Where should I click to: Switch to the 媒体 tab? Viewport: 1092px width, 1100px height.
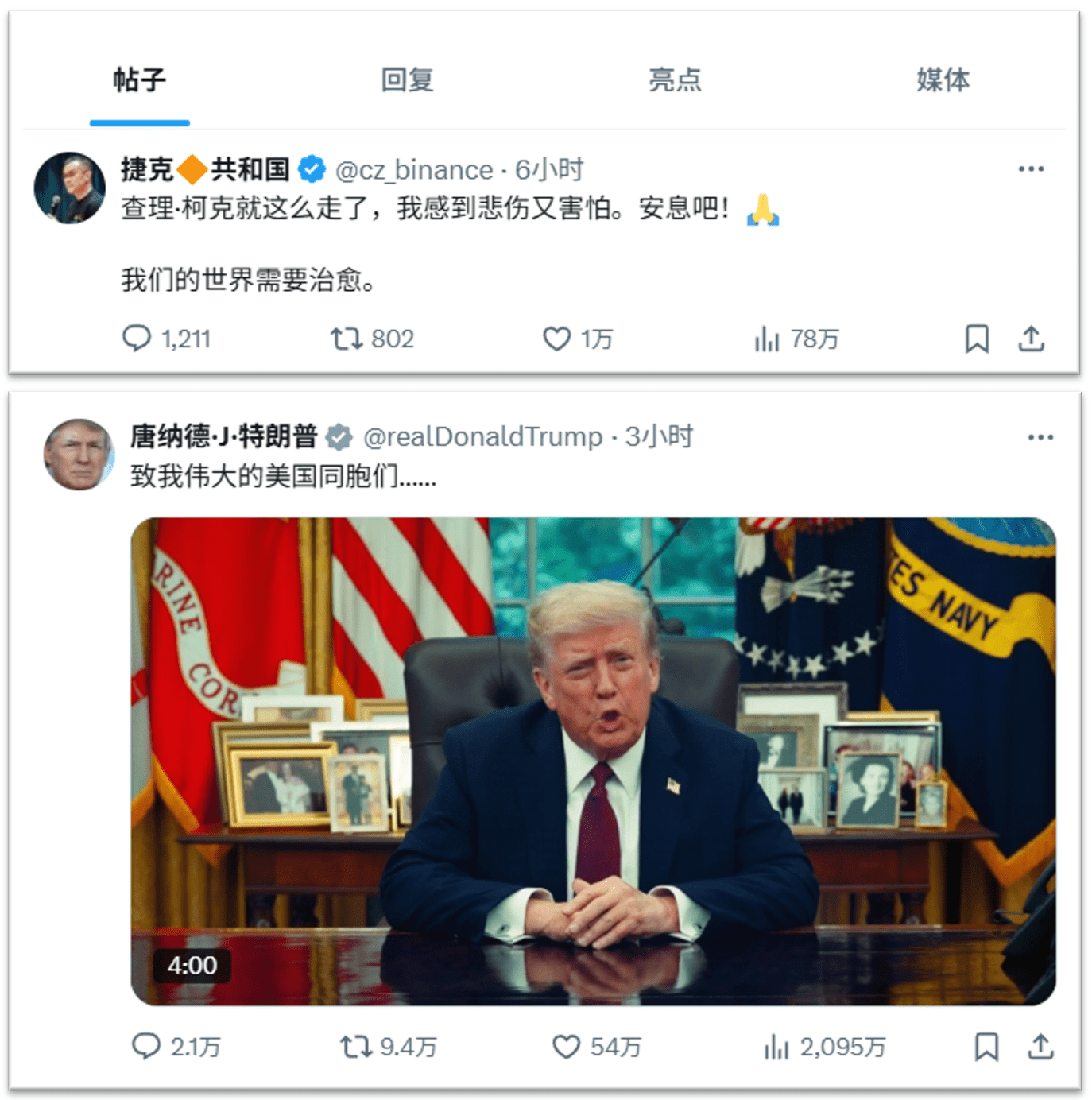943,80
